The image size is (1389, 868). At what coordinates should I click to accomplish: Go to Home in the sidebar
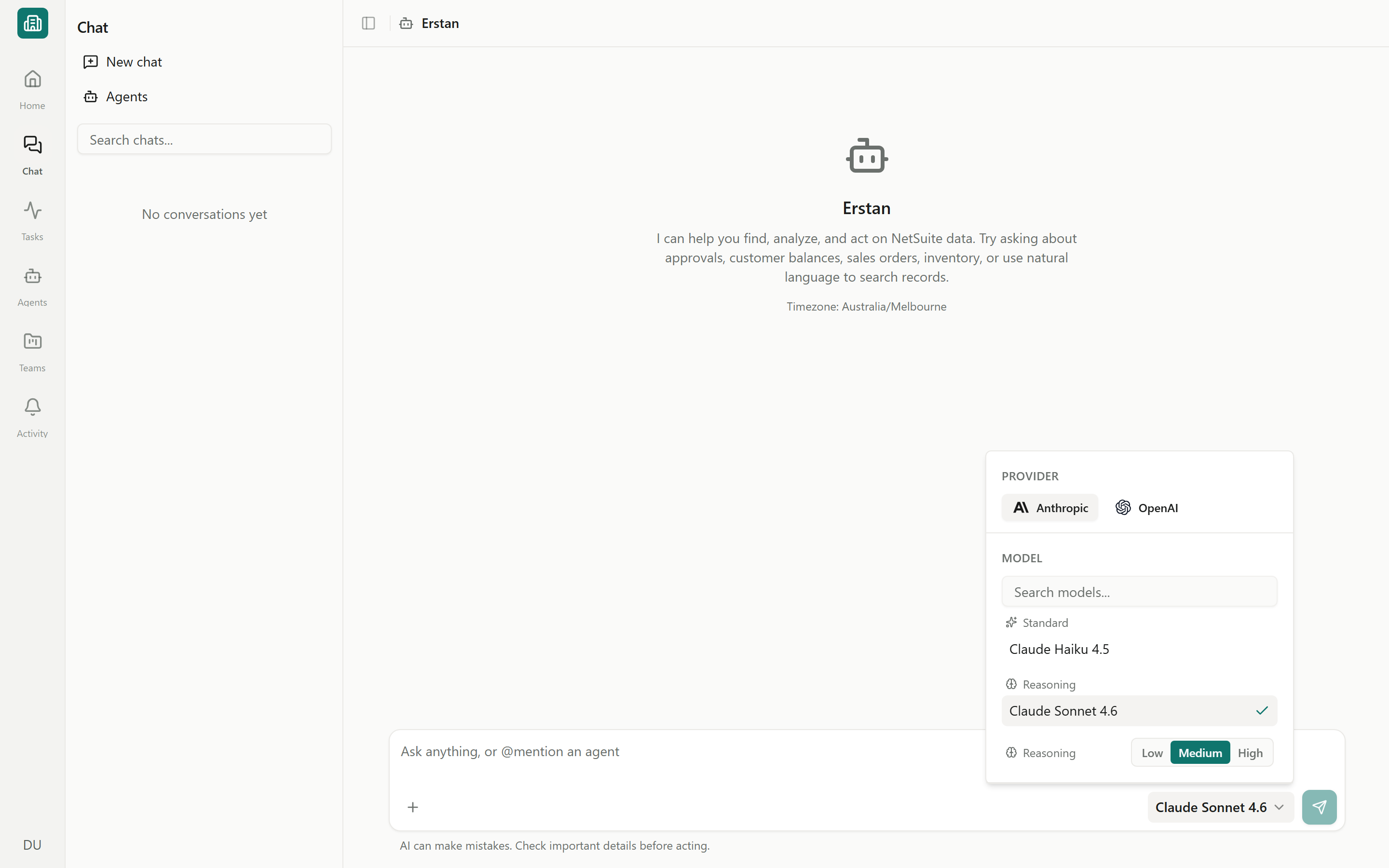click(32, 89)
